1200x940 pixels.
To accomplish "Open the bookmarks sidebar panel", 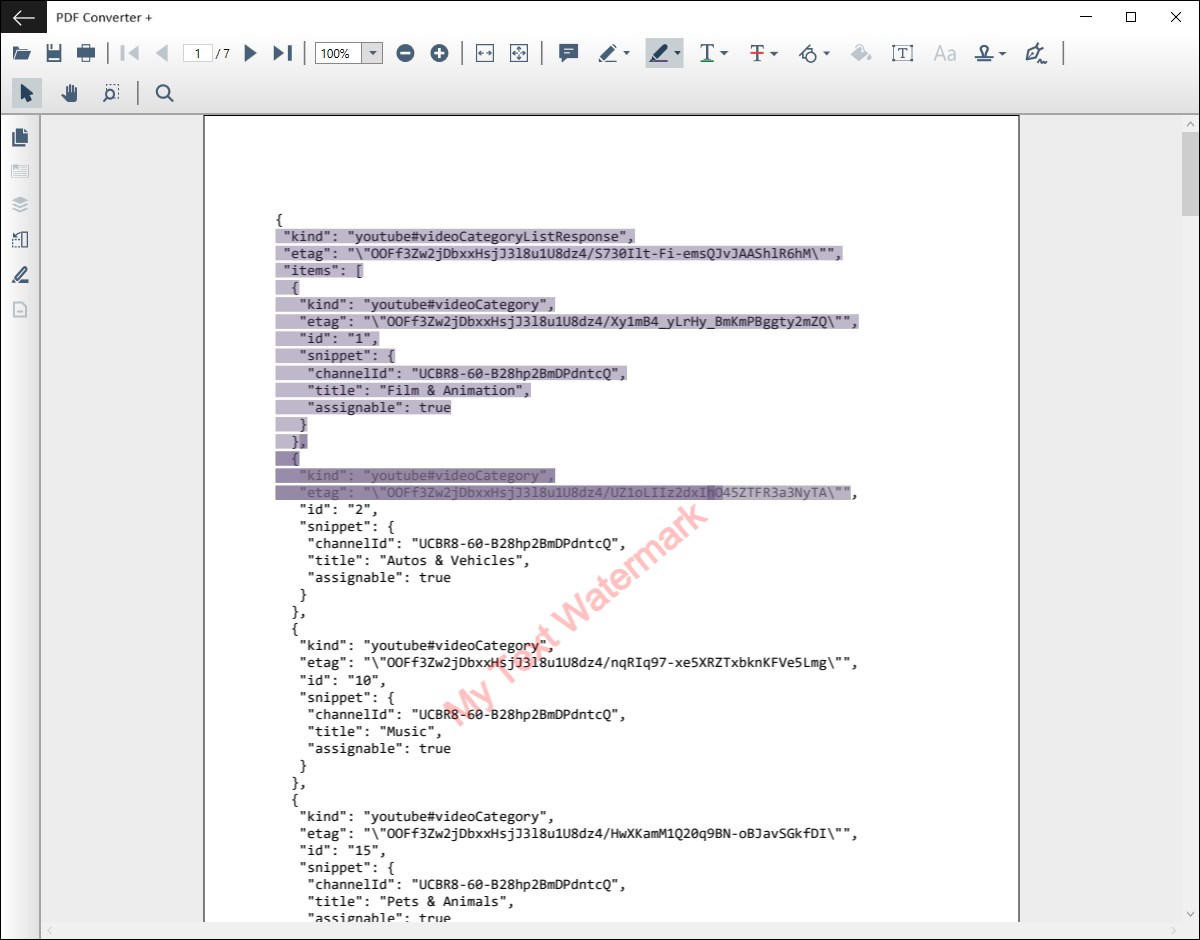I will coord(20,171).
